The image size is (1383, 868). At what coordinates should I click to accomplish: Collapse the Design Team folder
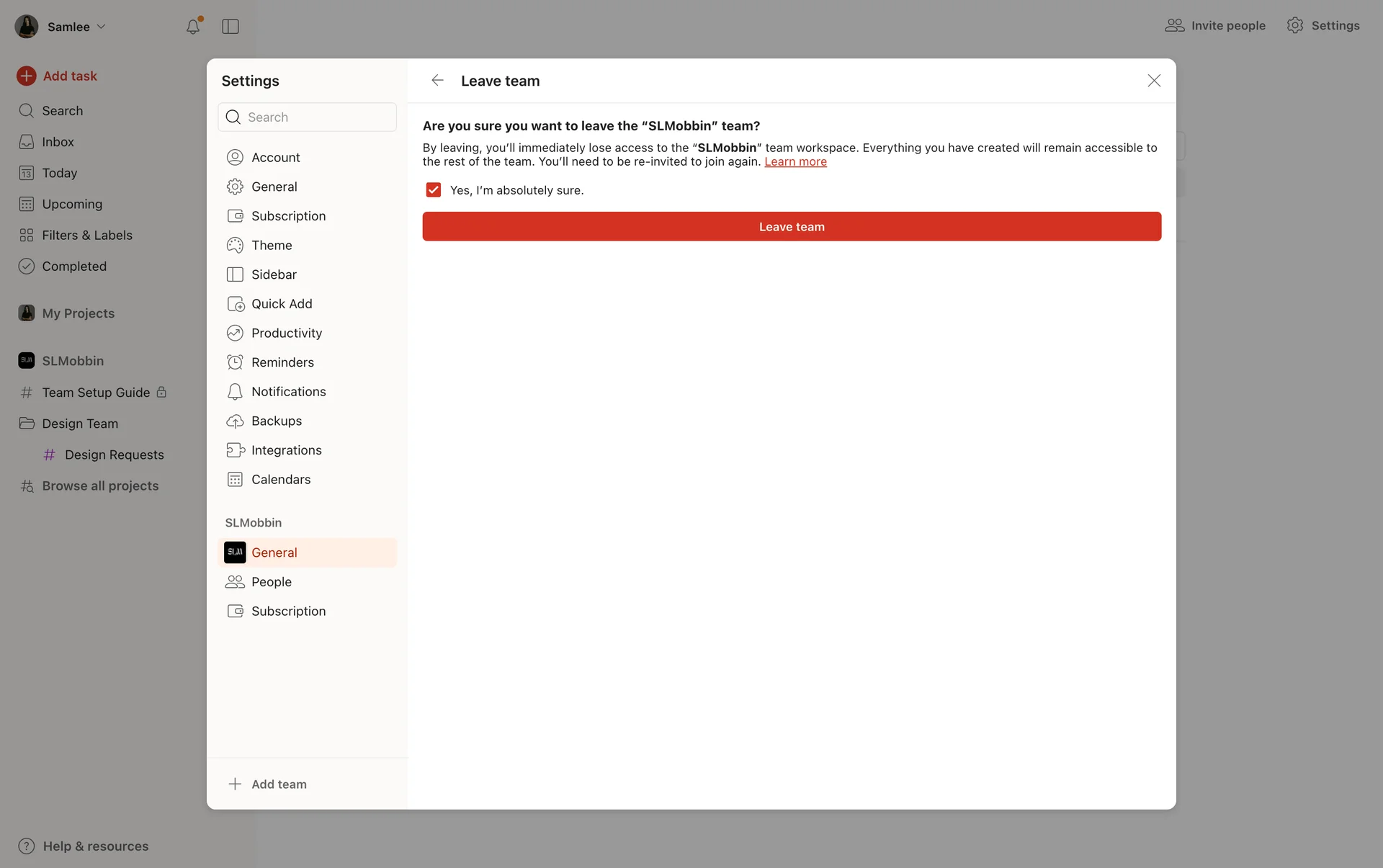[27, 424]
